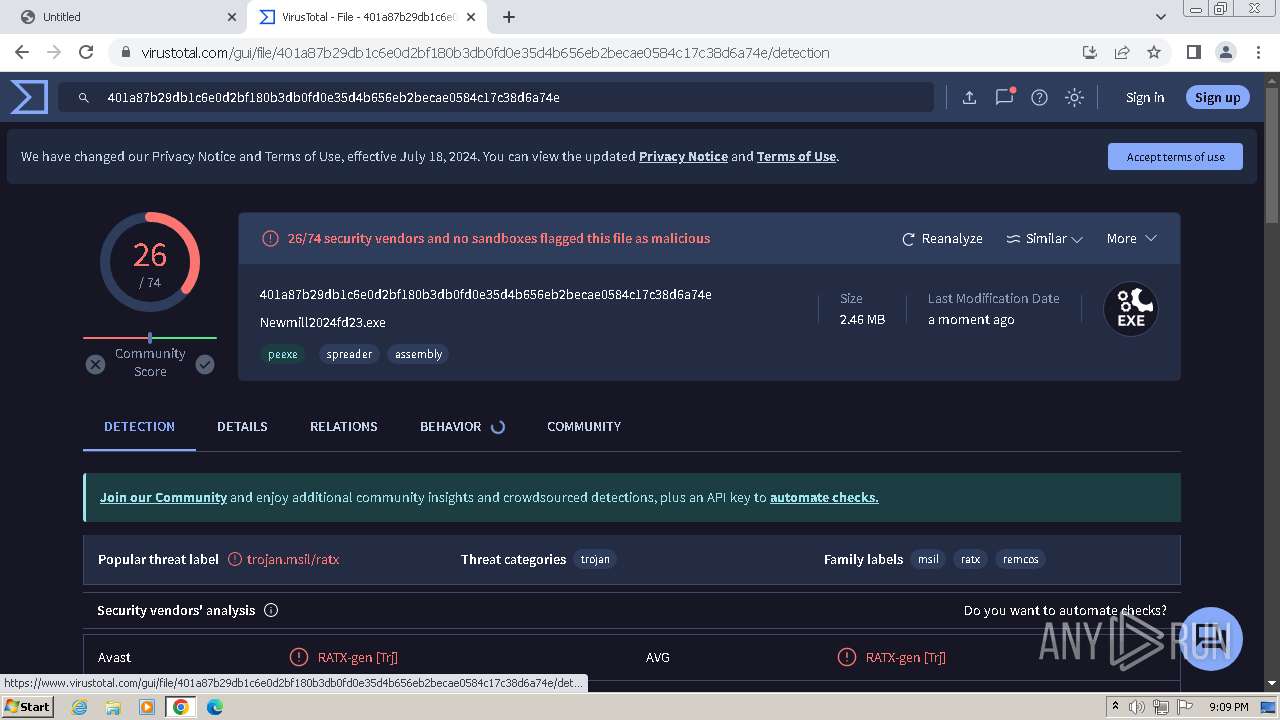Viewport: 1280px width, 720px height.
Task: Open new browser tab plus button
Action: 509,17
